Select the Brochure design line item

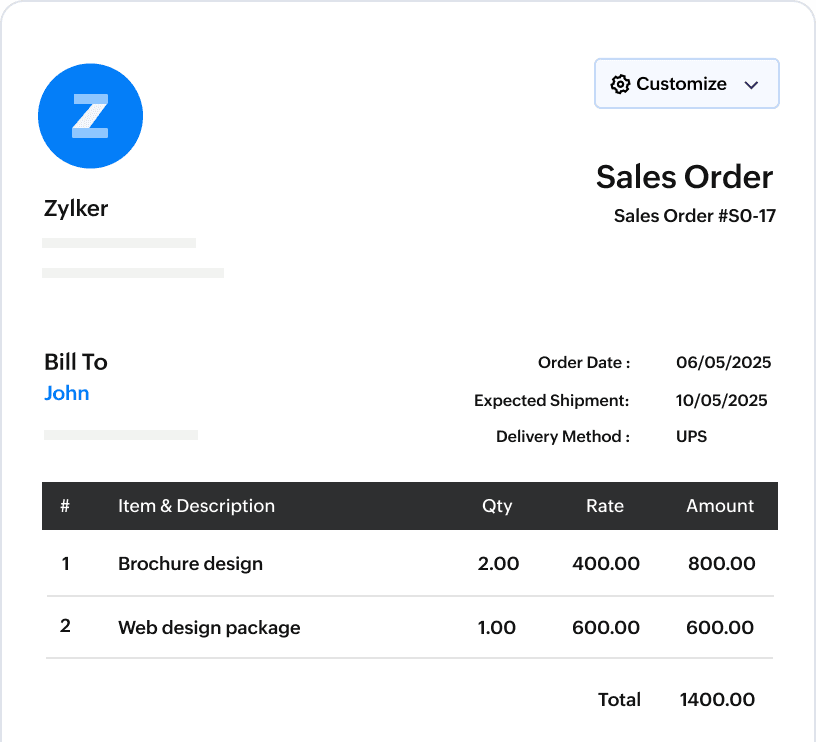coord(190,564)
